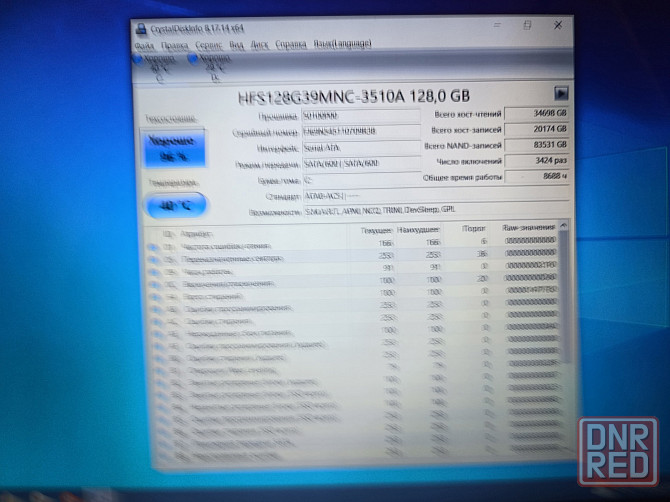Click the scroll up arrow of attribute list
This screenshot has height=502, width=670.
(564, 225)
